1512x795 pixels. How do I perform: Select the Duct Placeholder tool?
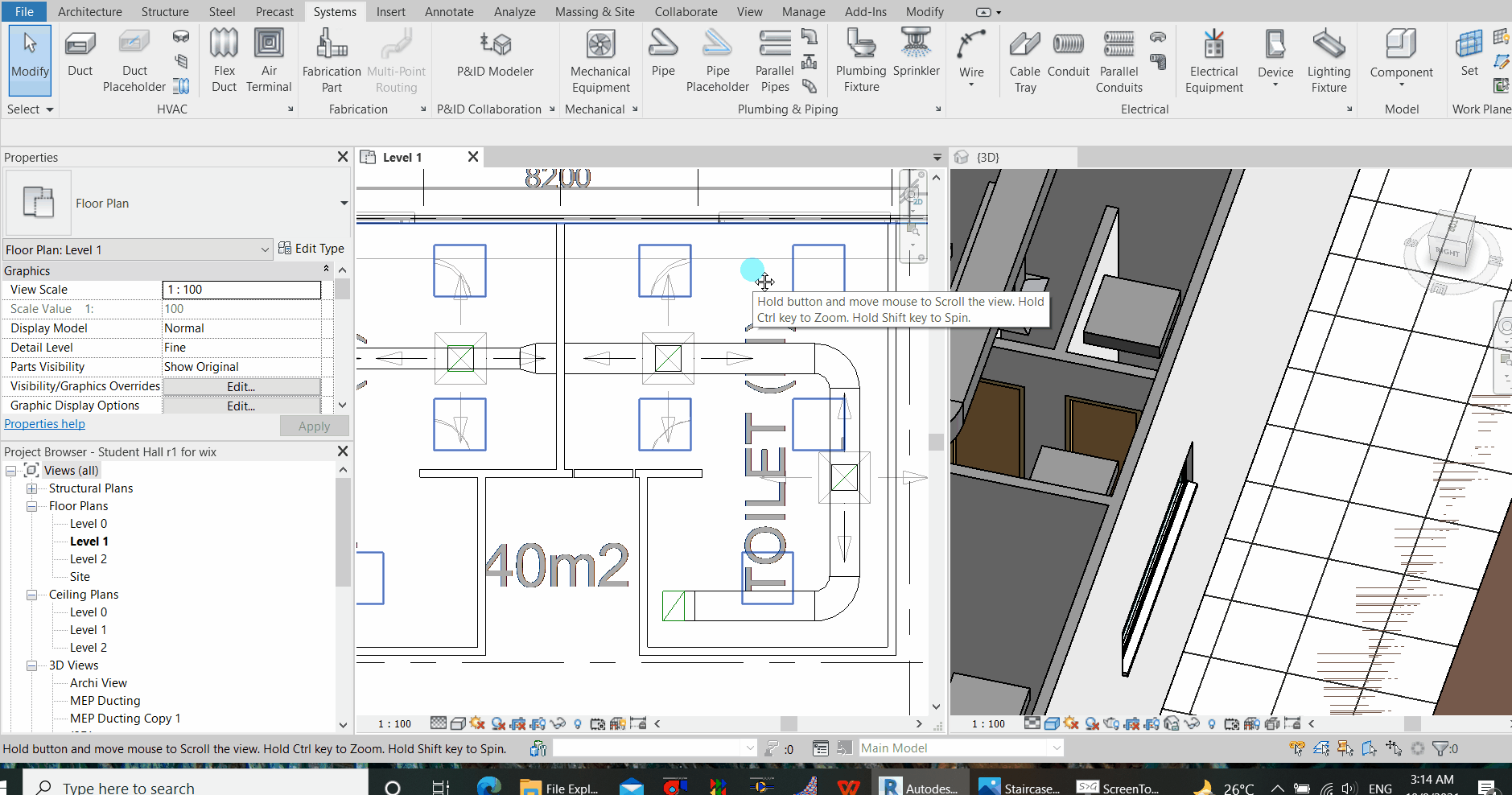(134, 61)
